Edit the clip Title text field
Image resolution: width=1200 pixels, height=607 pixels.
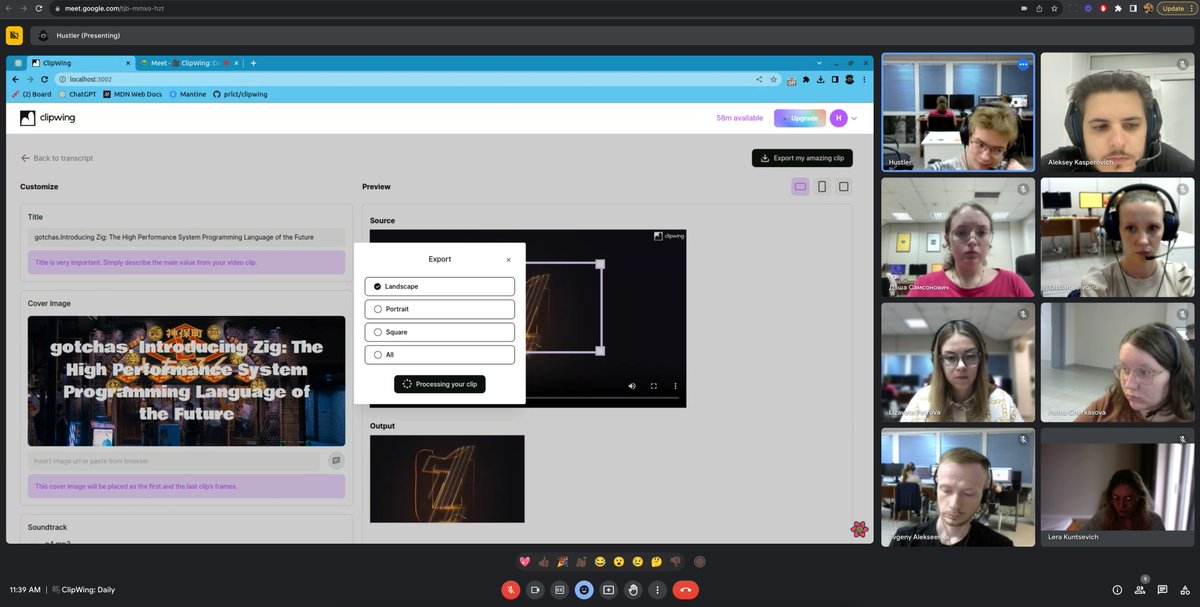tap(186, 237)
